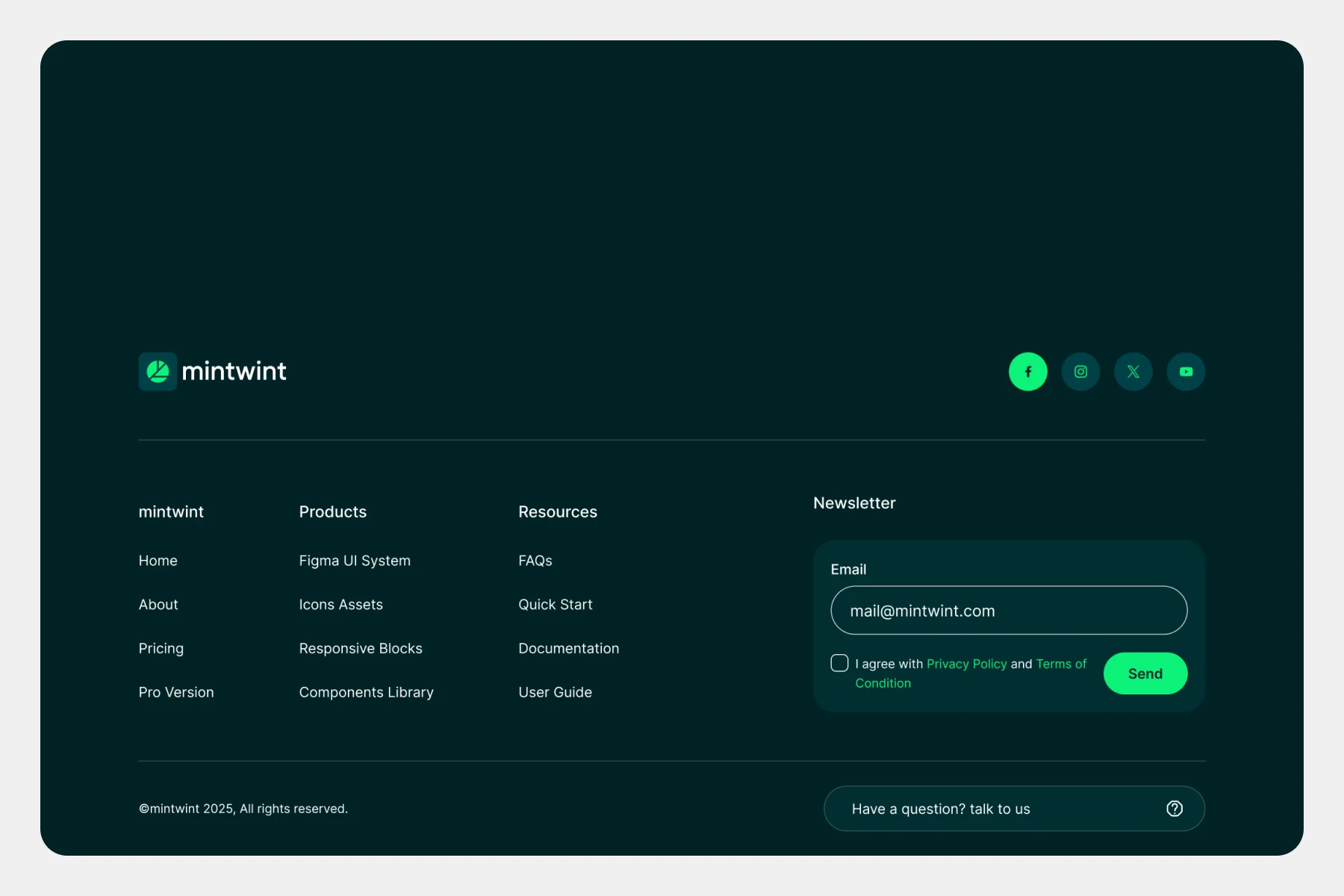Focus the Email input field

[1008, 611]
